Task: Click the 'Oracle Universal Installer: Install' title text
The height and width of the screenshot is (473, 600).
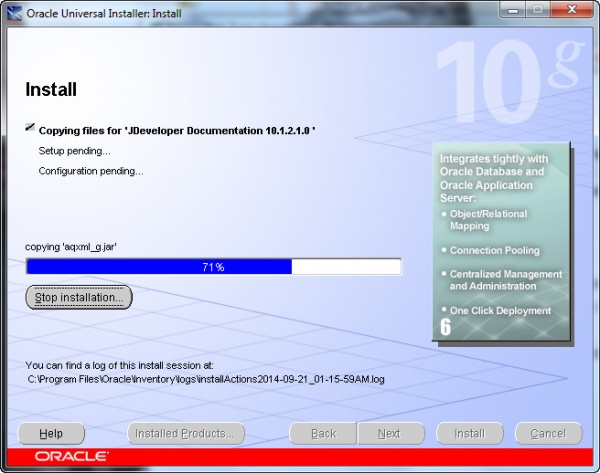Action: [104, 13]
